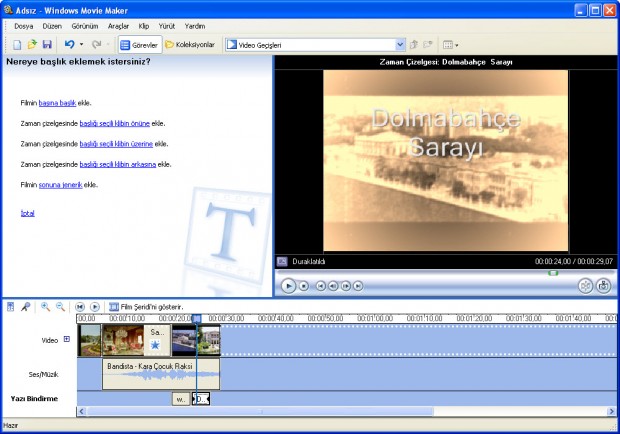Click 'başlığı seçili klibin önüne' link
This screenshot has width=620, height=434.
[115, 124]
